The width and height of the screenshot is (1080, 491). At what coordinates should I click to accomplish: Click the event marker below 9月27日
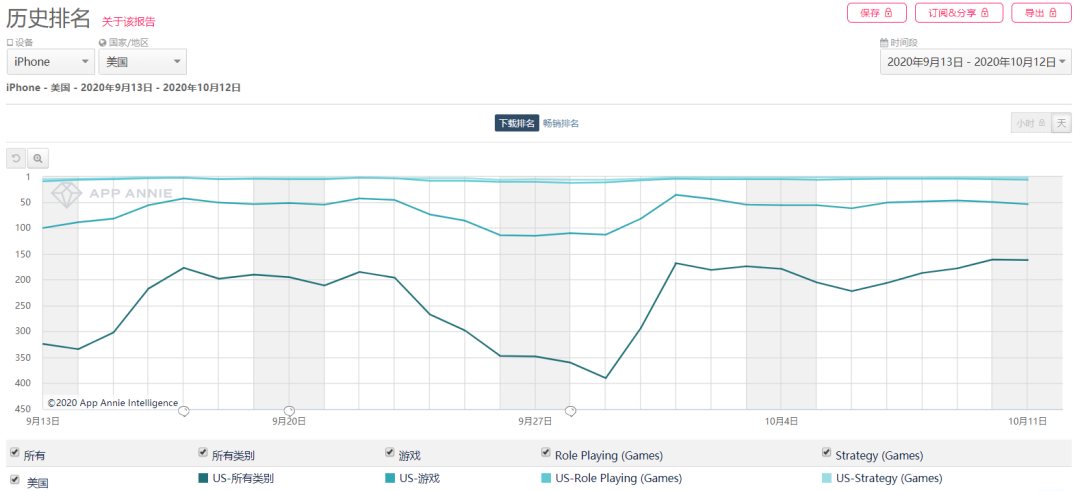click(x=570, y=411)
